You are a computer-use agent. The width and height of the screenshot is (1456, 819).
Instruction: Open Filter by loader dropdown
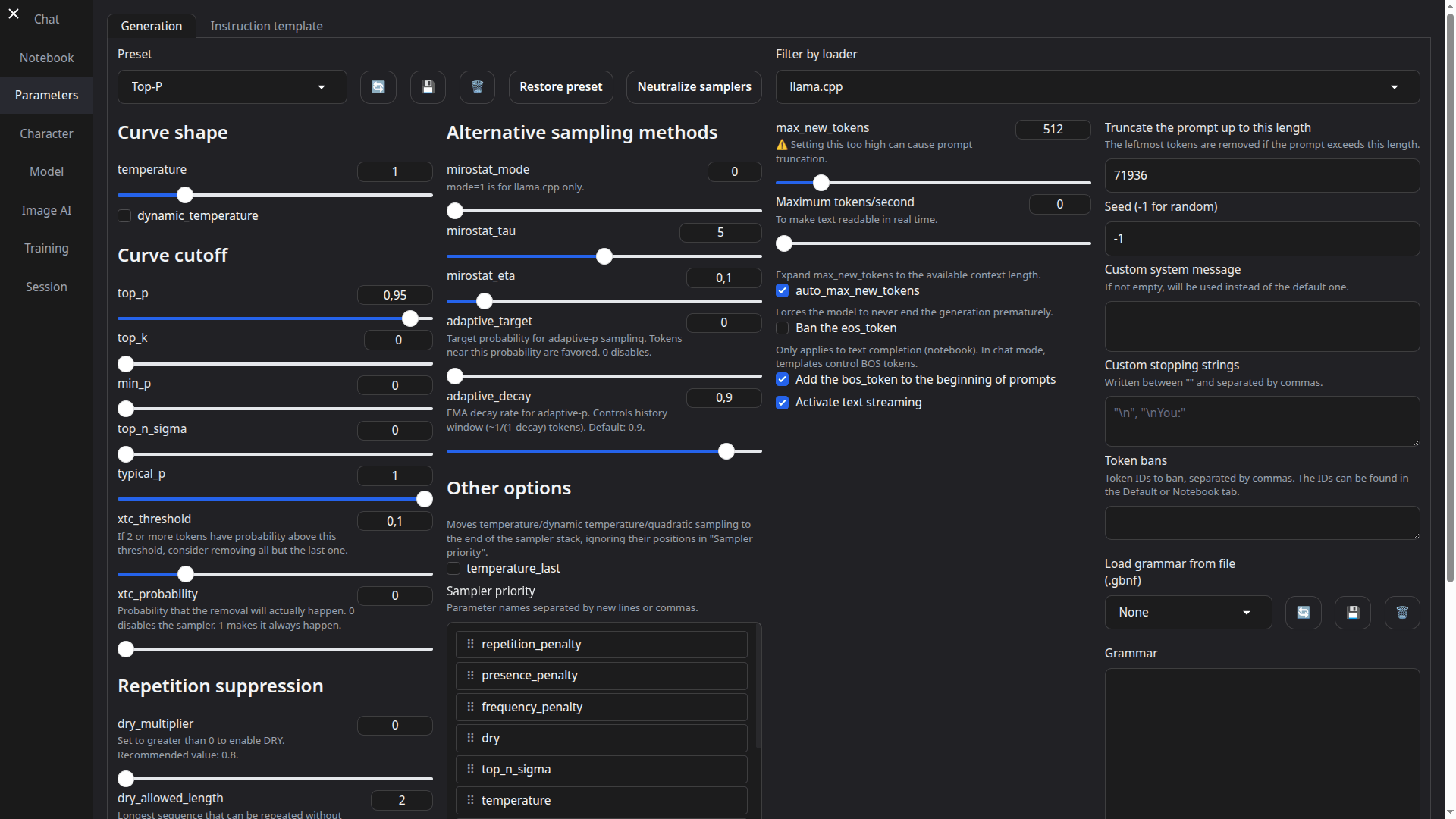click(1097, 87)
